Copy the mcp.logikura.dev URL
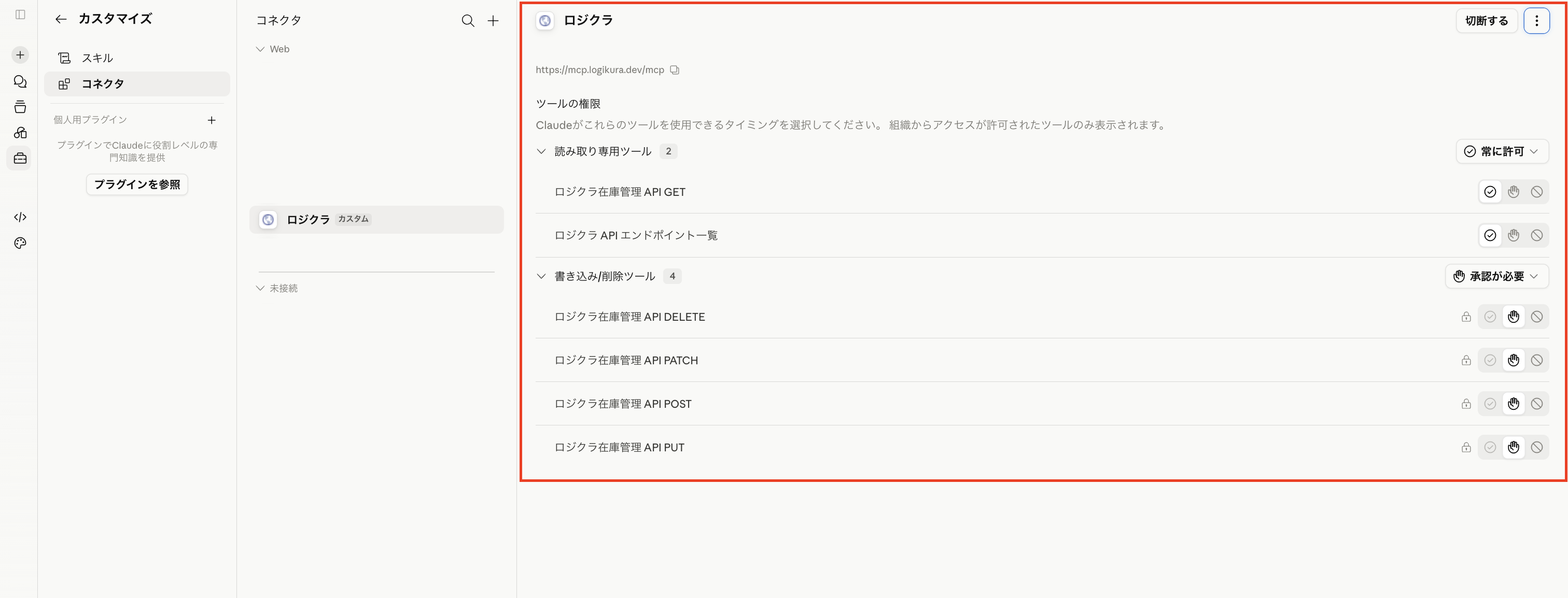Image resolution: width=1568 pixels, height=598 pixels. [675, 70]
